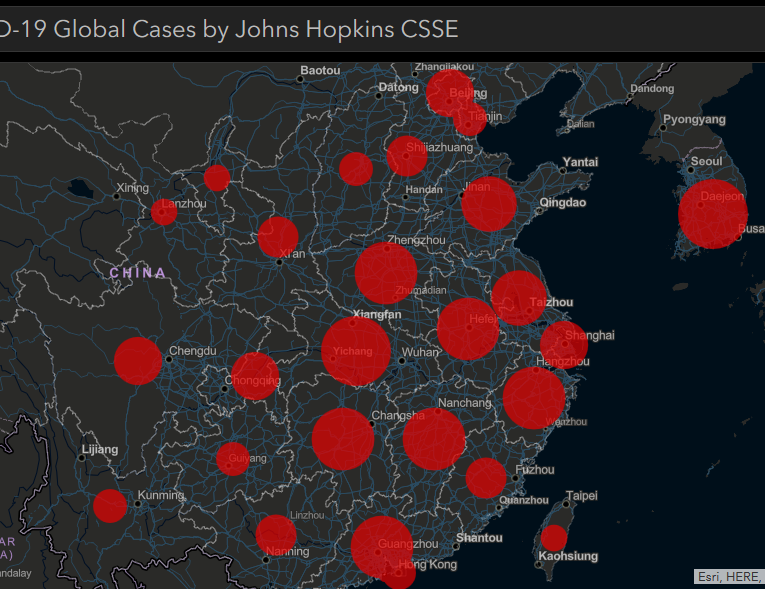765x589 pixels.
Task: Click the Yantai city label
Action: 580,162
